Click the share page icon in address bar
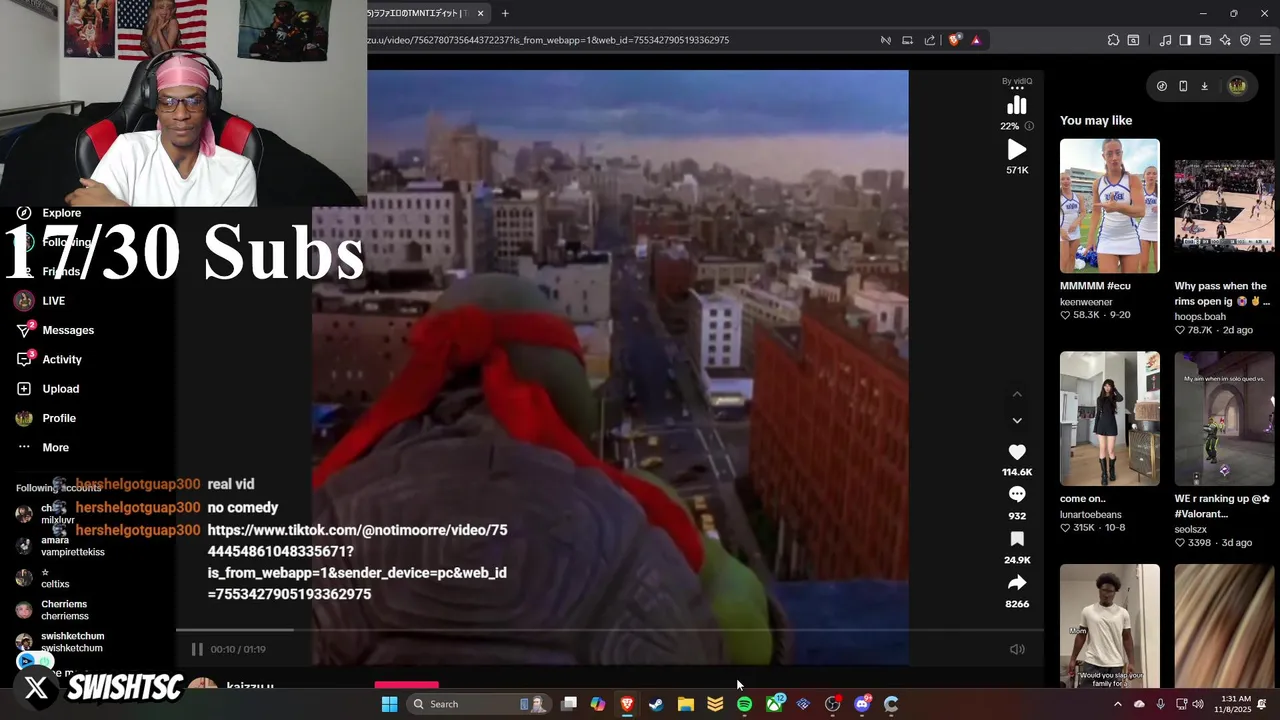 pos(930,40)
